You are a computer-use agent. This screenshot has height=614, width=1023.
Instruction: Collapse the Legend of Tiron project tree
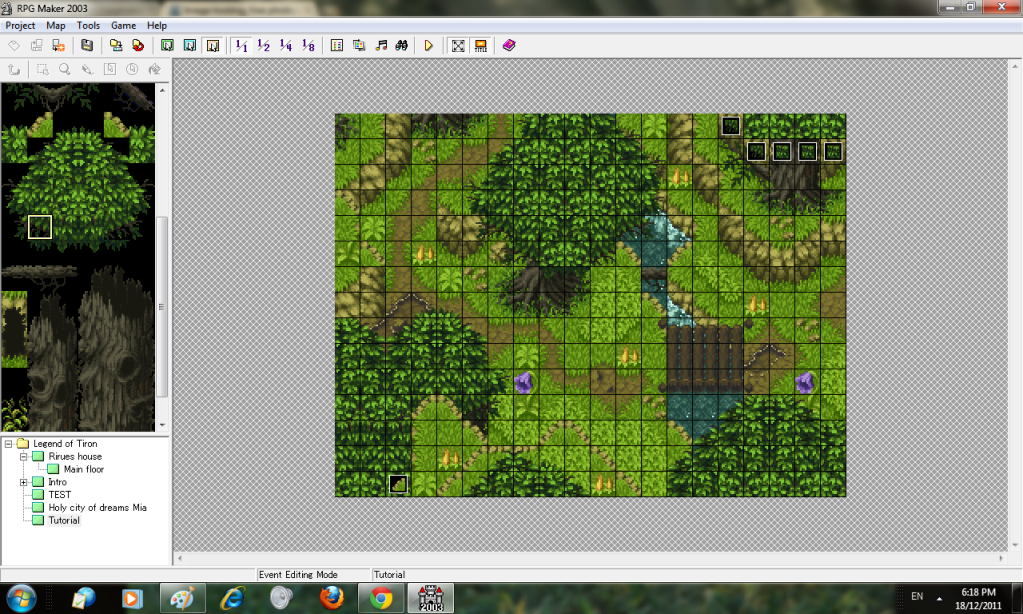(8, 444)
